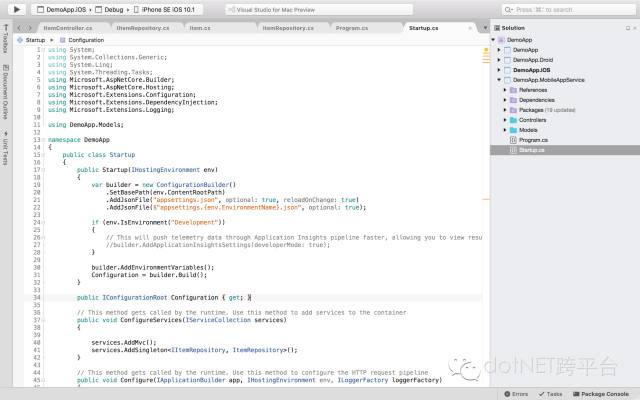Navigate back with the left arrow in tab bar
Screen dimensions: 640x400
pos(19,28)
